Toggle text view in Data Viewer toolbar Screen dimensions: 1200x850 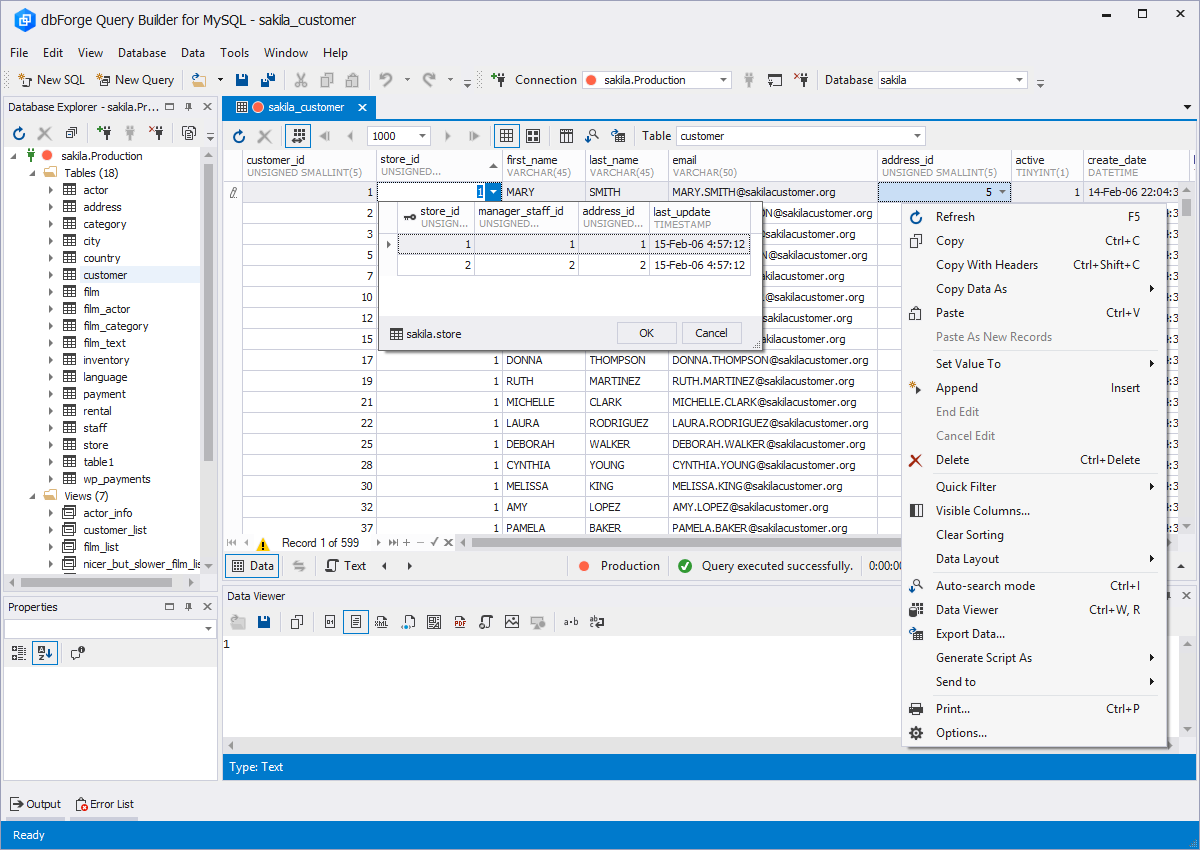coord(356,622)
